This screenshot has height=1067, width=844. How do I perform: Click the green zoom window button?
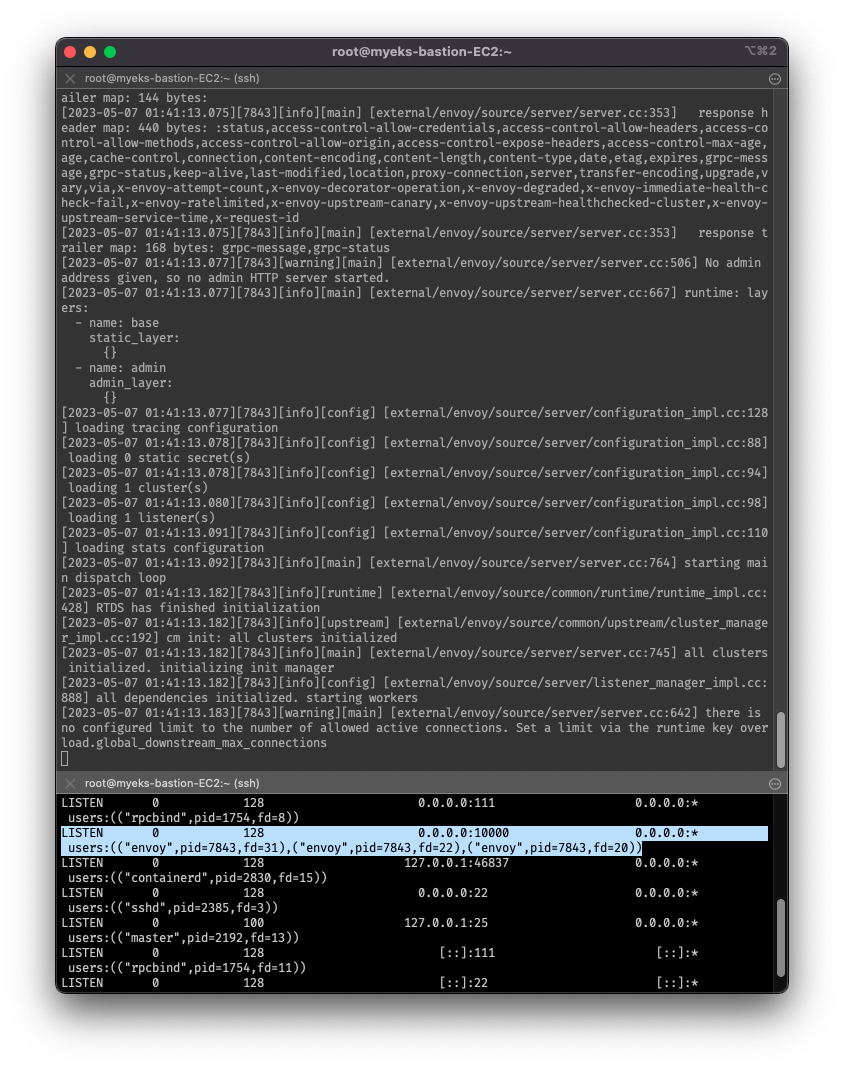pyautogui.click(x=110, y=52)
